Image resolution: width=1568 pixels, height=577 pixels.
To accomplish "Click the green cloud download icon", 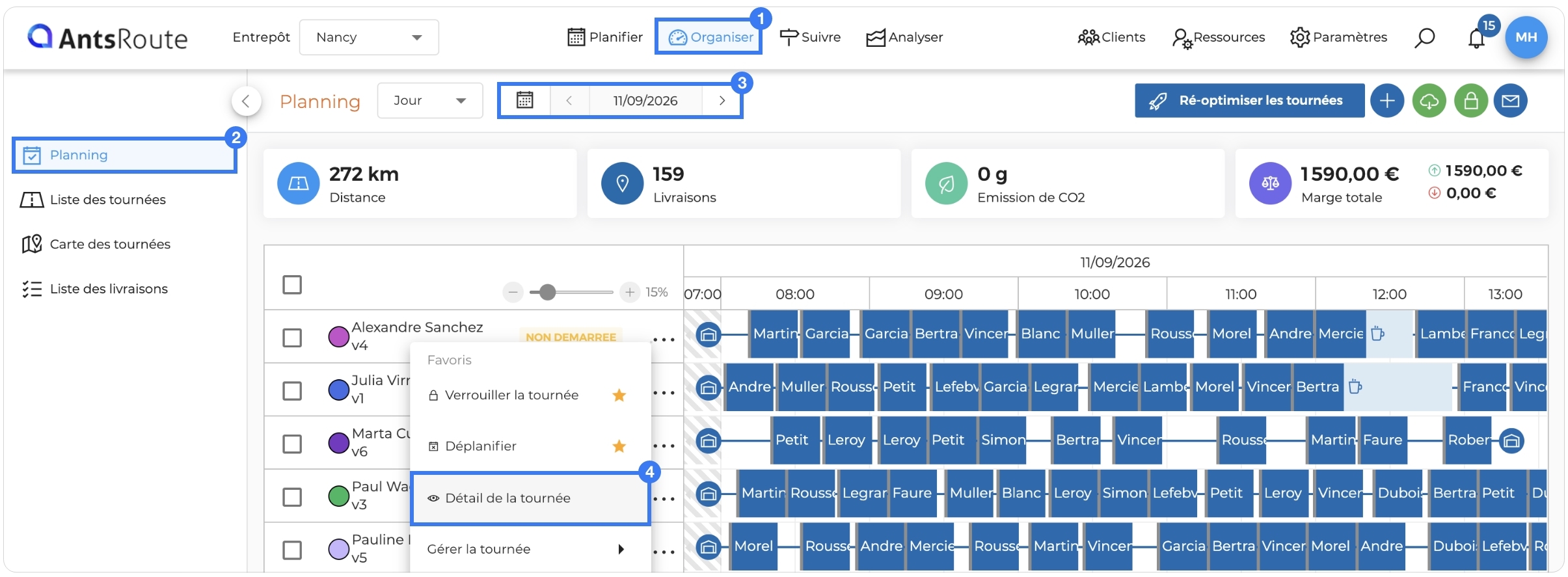I will coord(1429,101).
